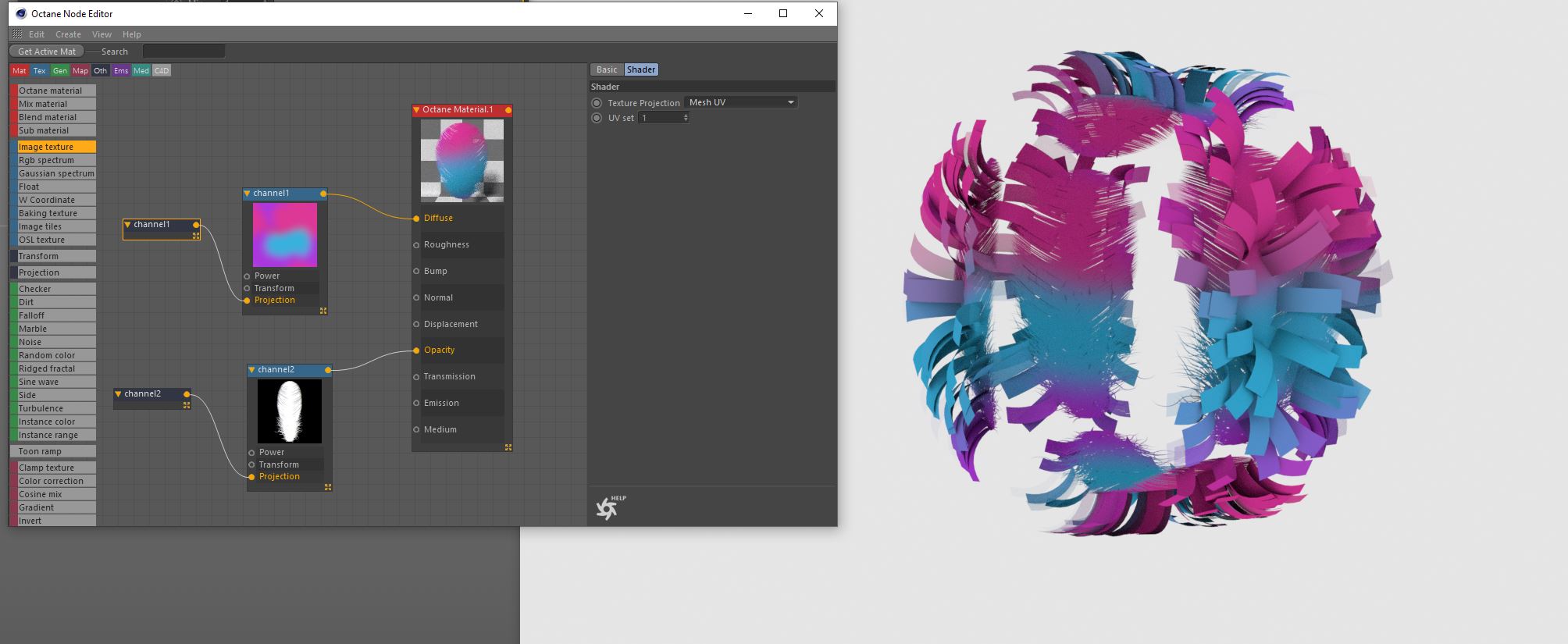
Task: Collapse the Octane Material.1 node
Action: [417, 110]
